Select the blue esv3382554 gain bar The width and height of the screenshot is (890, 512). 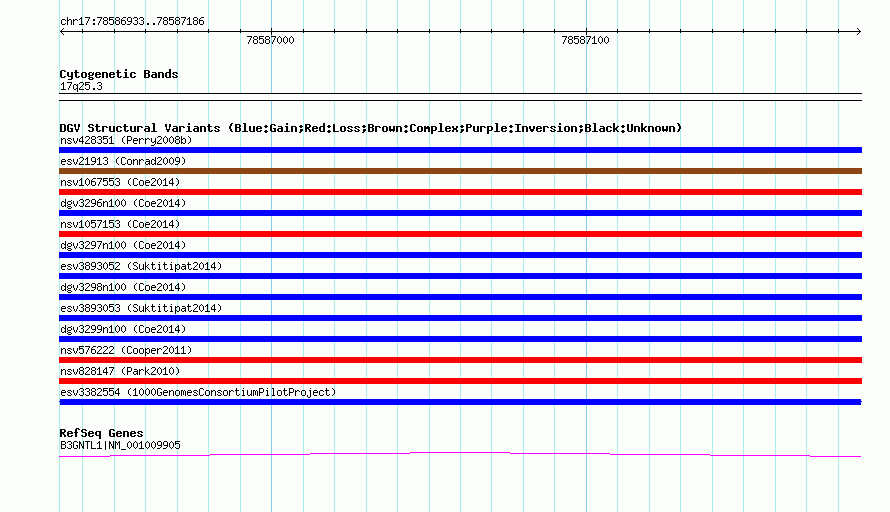coord(460,402)
